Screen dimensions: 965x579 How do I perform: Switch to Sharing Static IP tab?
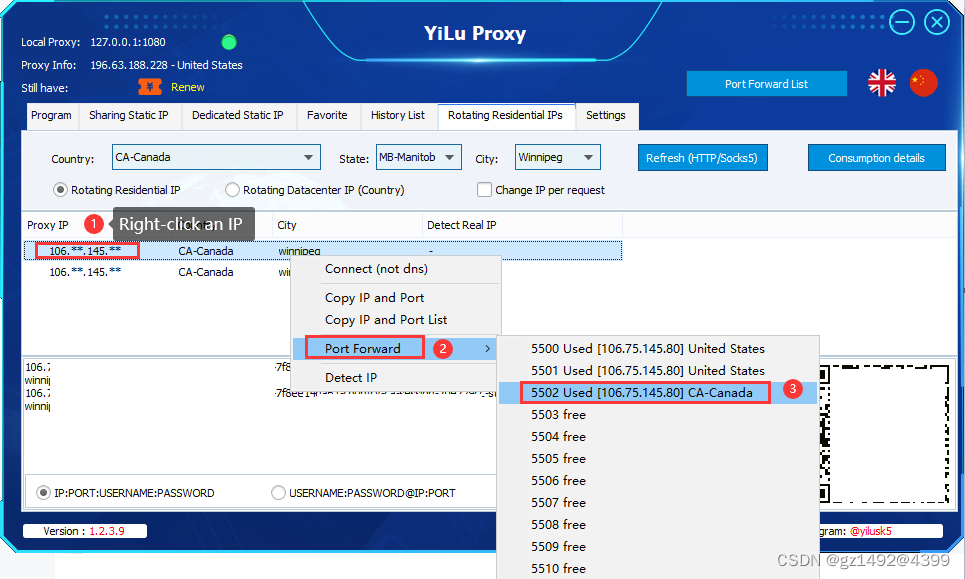point(129,115)
